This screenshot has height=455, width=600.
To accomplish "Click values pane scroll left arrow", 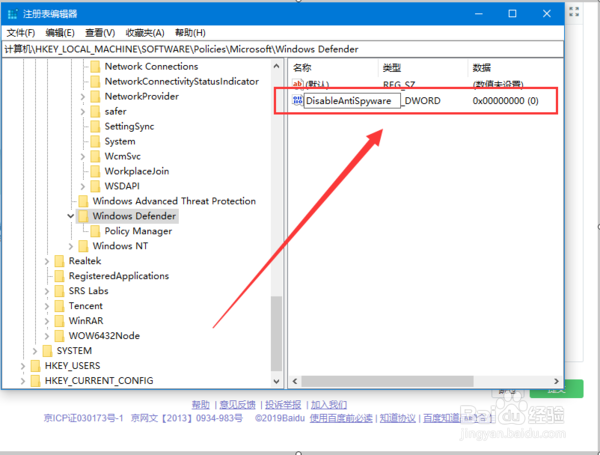I will click(x=295, y=381).
